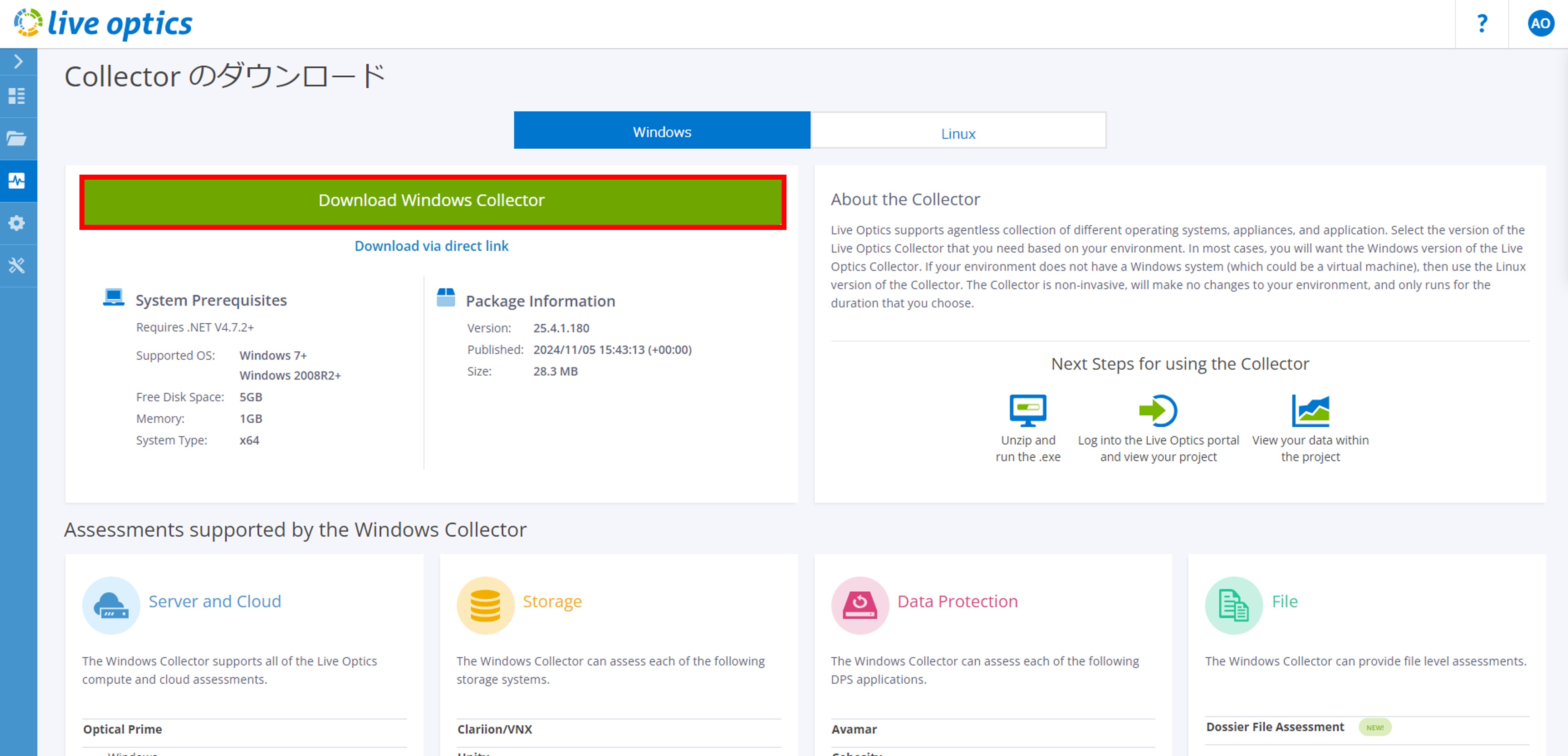Click the live optics logo
Screen dimensions: 1568x756
click(x=103, y=24)
